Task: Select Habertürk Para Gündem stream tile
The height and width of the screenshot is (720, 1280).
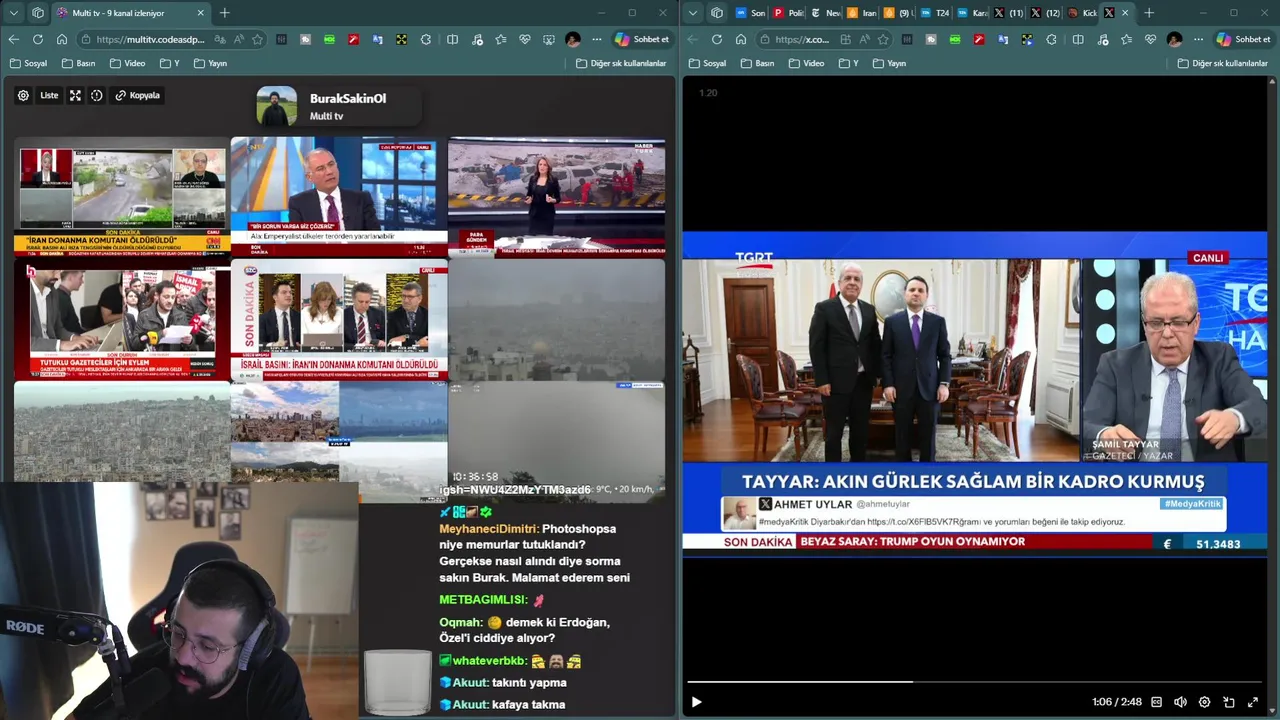Action: pyautogui.click(x=556, y=197)
